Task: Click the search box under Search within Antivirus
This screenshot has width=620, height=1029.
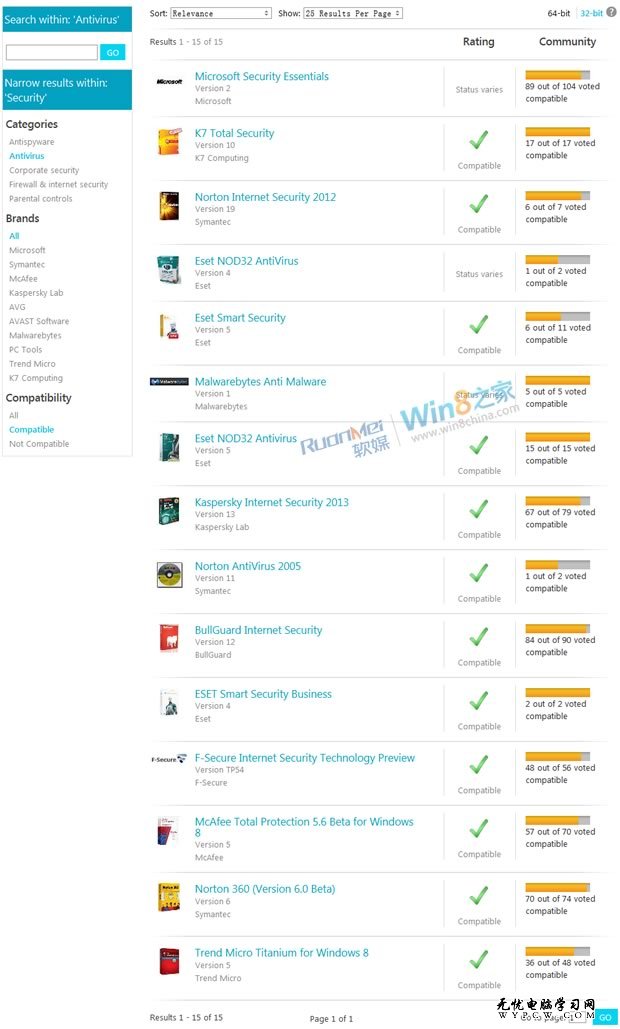Action: click(x=51, y=52)
